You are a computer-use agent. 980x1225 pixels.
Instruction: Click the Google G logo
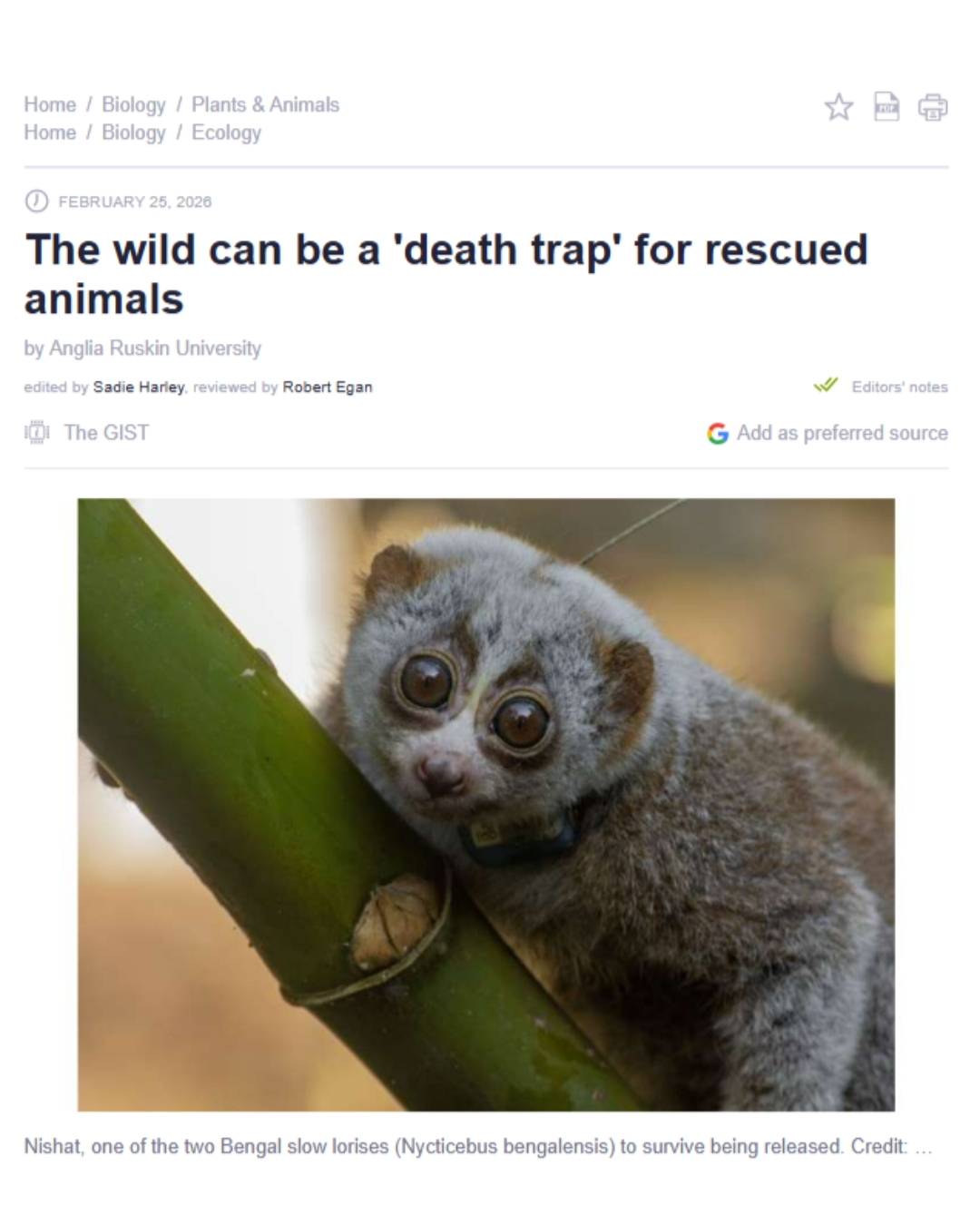pos(718,434)
